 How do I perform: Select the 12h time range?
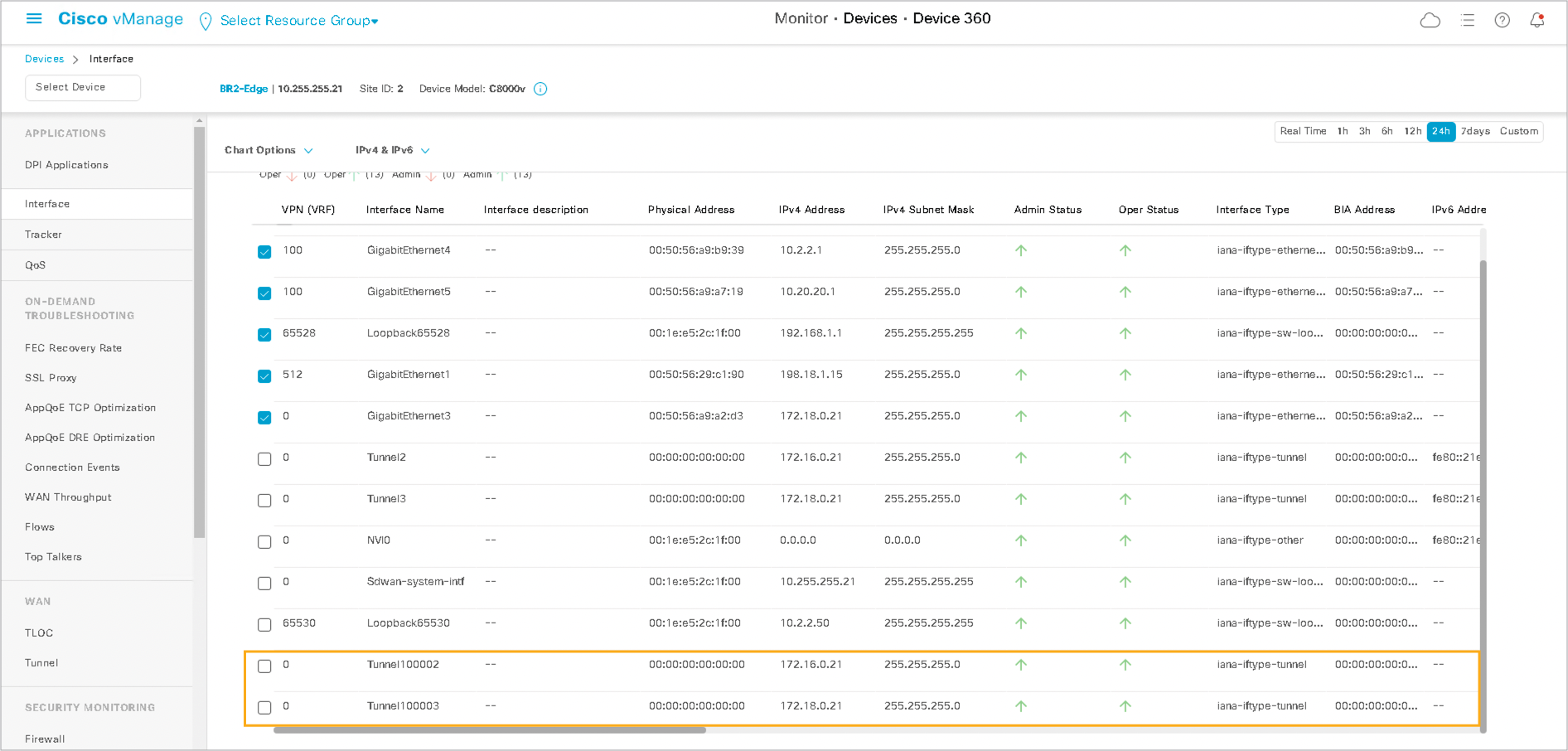pos(1413,131)
